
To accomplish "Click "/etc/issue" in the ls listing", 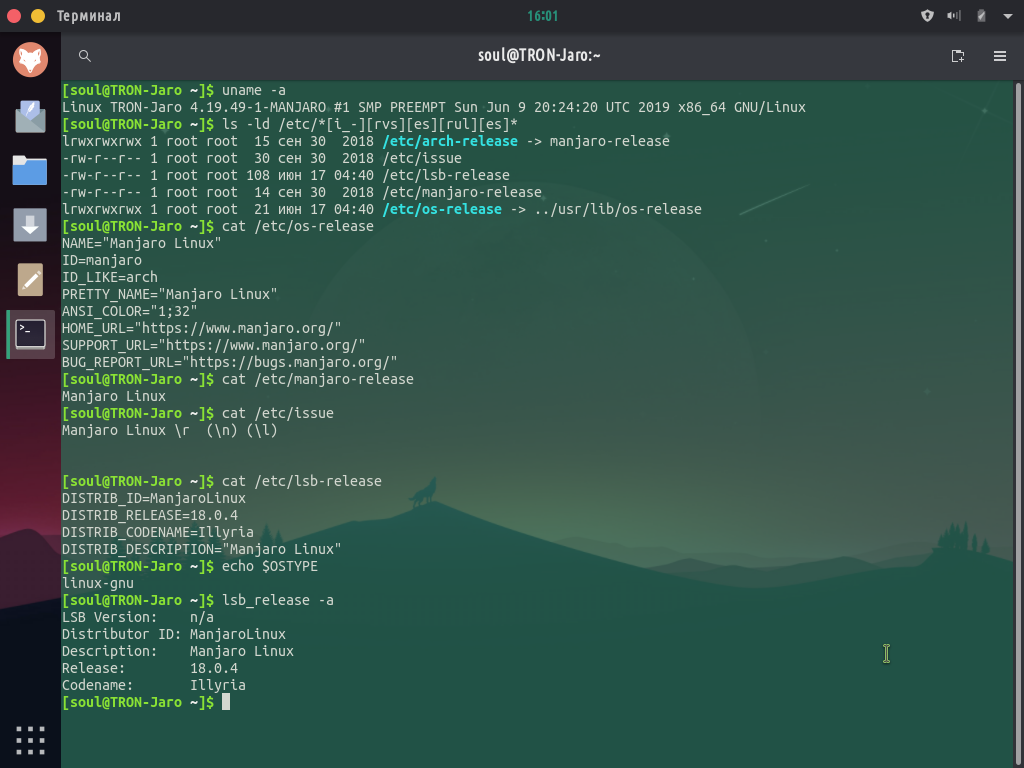I will pyautogui.click(x=423, y=158).
